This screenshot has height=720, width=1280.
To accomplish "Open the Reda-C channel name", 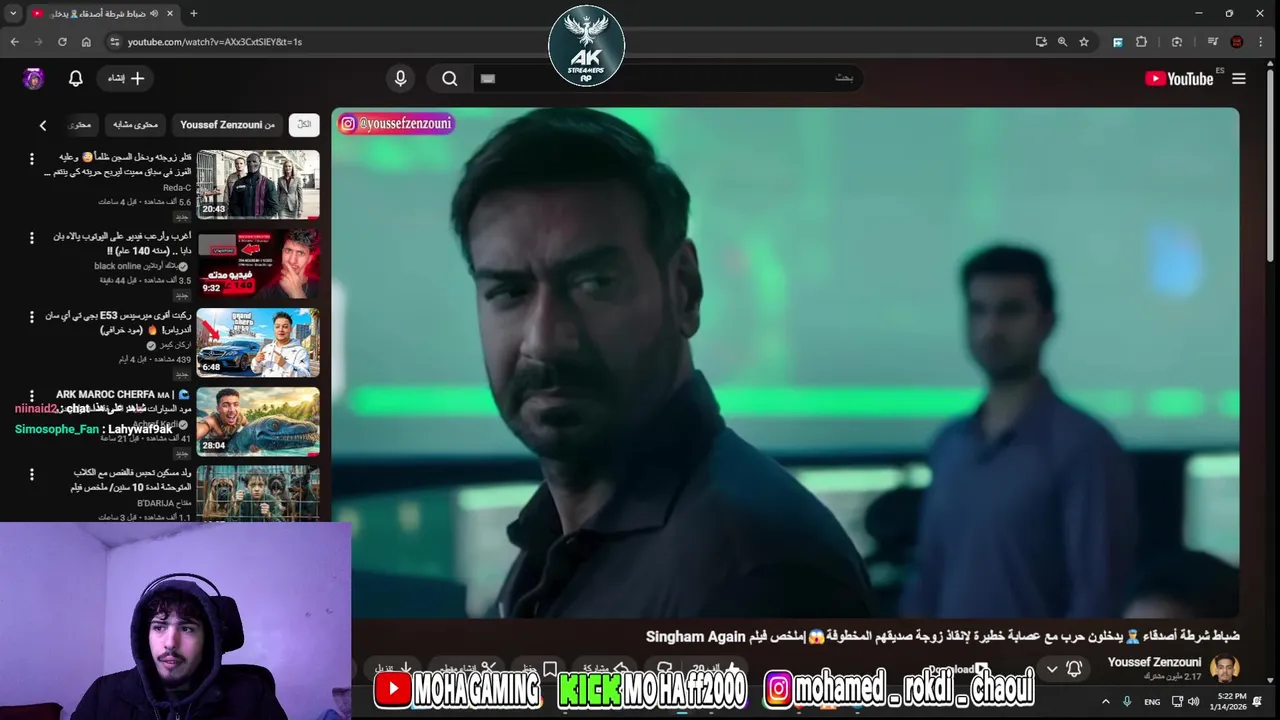I will click(x=177, y=188).
